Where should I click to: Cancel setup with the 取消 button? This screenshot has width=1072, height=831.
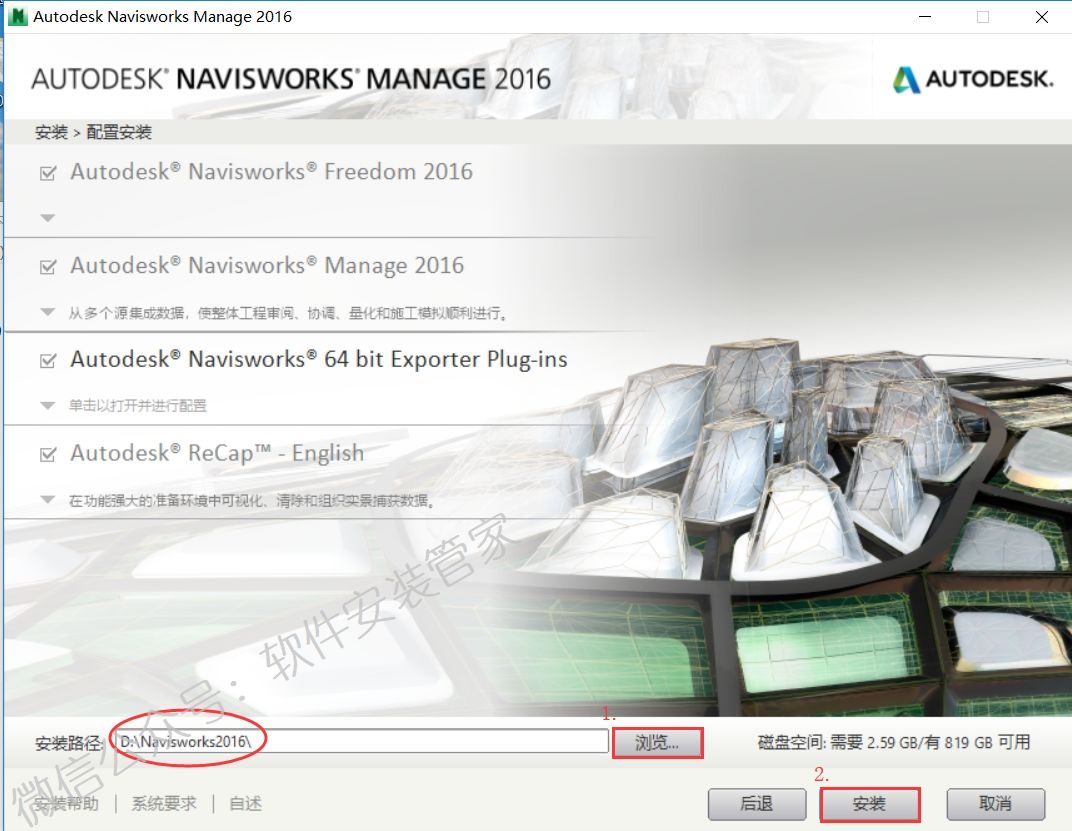pos(995,804)
